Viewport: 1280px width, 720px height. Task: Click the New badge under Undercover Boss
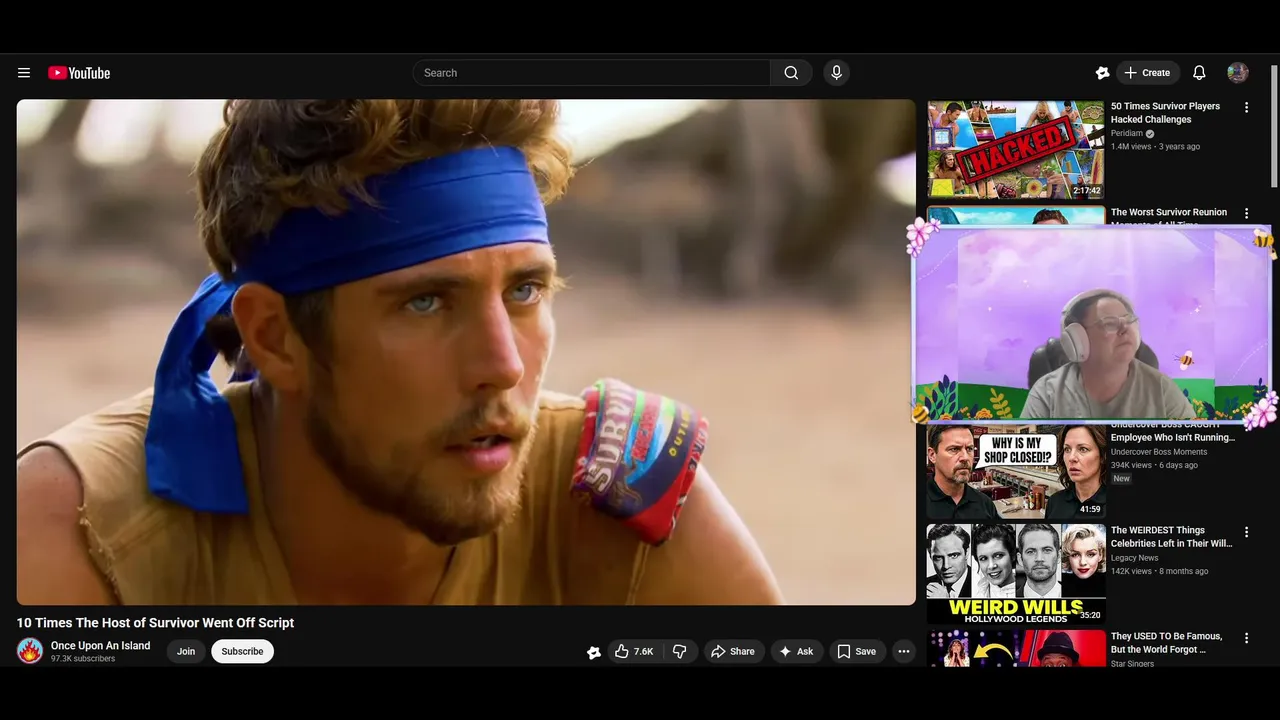point(1122,479)
